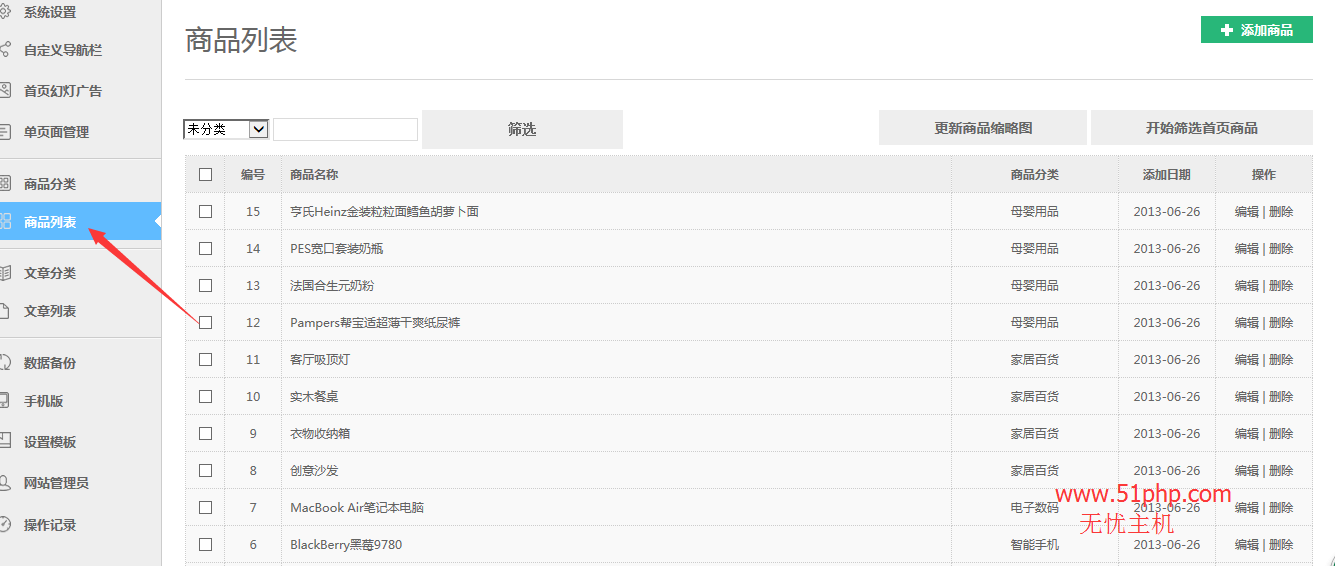The height and width of the screenshot is (566, 1335).
Task: Tick the checkbox for 客厅吸顶灯
Action: tap(206, 359)
